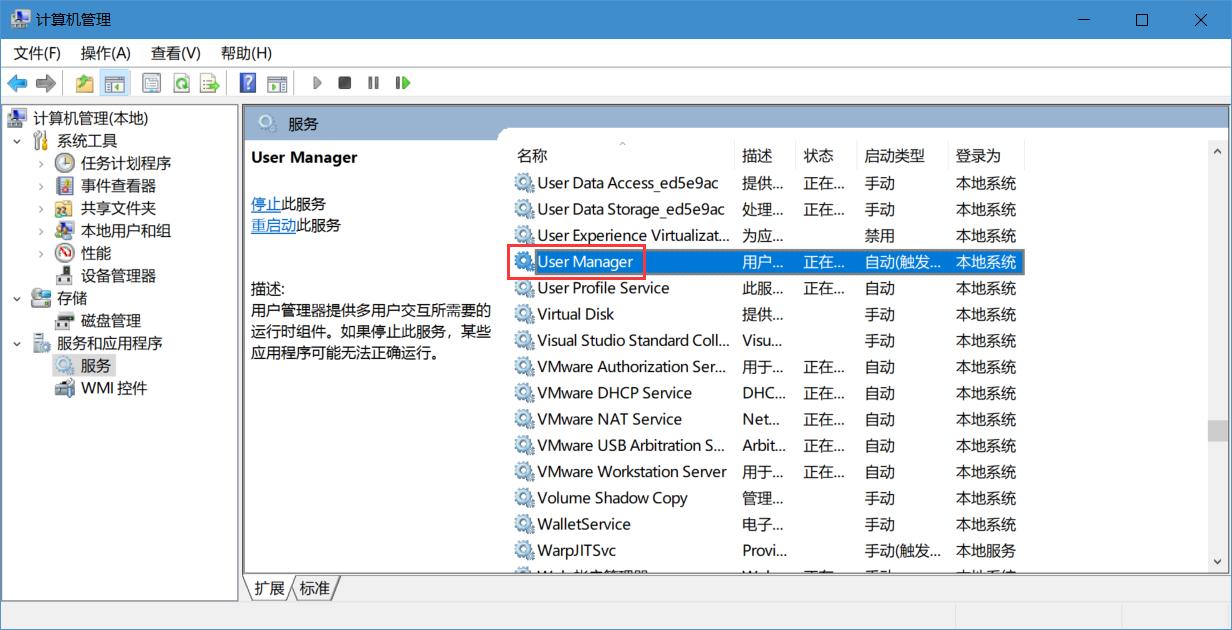Open the 操作(A) menu

[105, 53]
